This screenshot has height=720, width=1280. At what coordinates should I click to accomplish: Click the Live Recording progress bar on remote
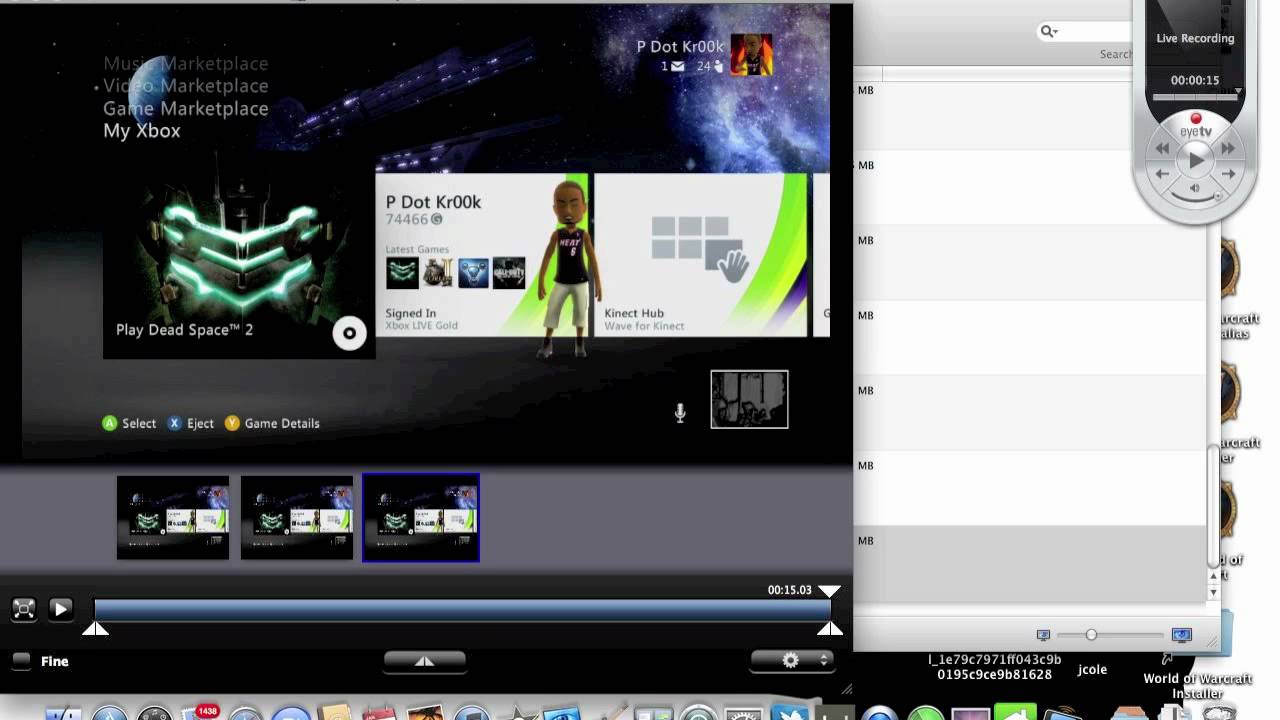pos(1195,97)
